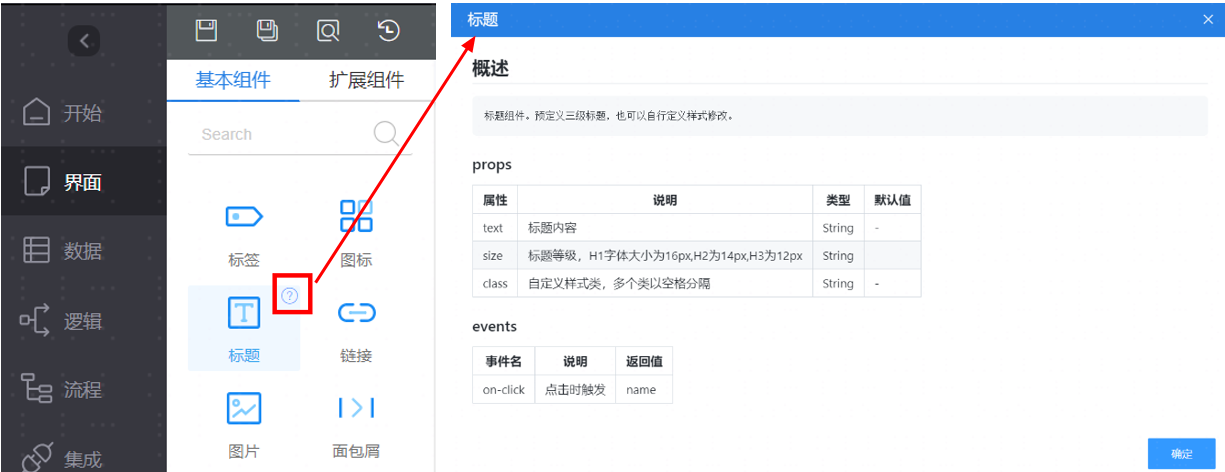Screen dimensions: 1225x472
Task: Click the 默认值 column header
Action: click(x=892, y=200)
